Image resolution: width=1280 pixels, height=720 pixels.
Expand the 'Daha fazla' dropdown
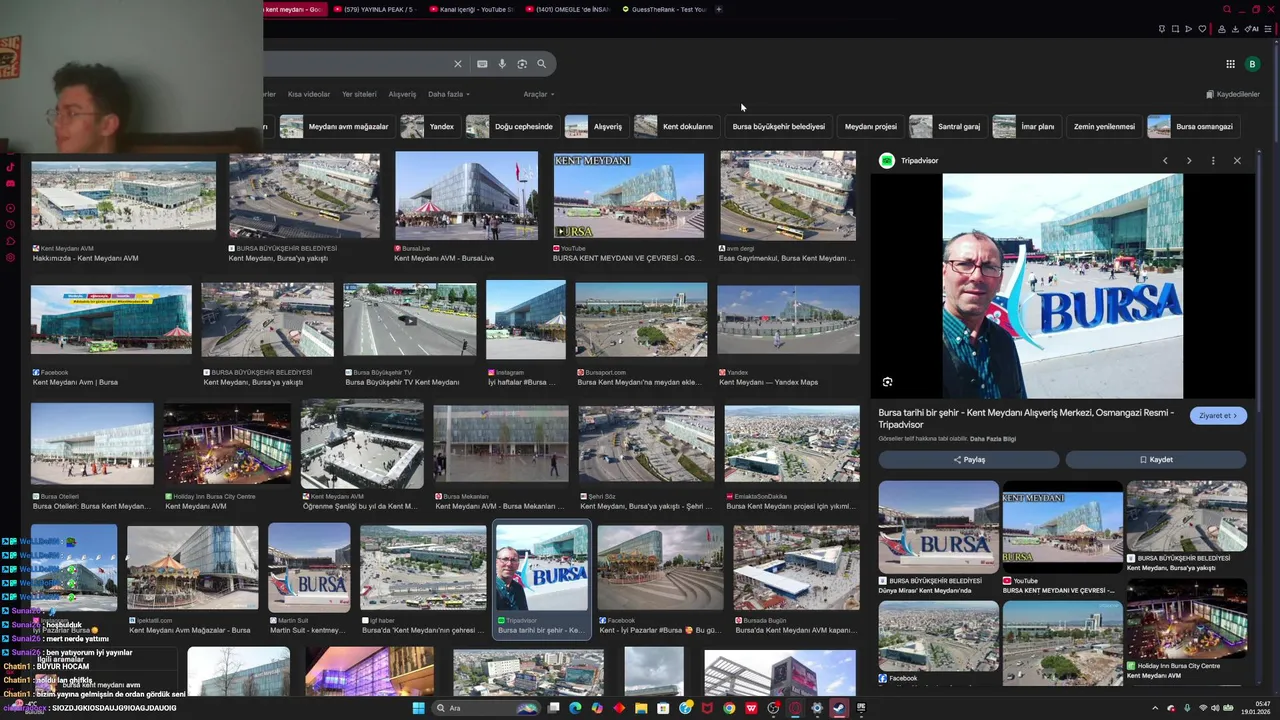(449, 94)
